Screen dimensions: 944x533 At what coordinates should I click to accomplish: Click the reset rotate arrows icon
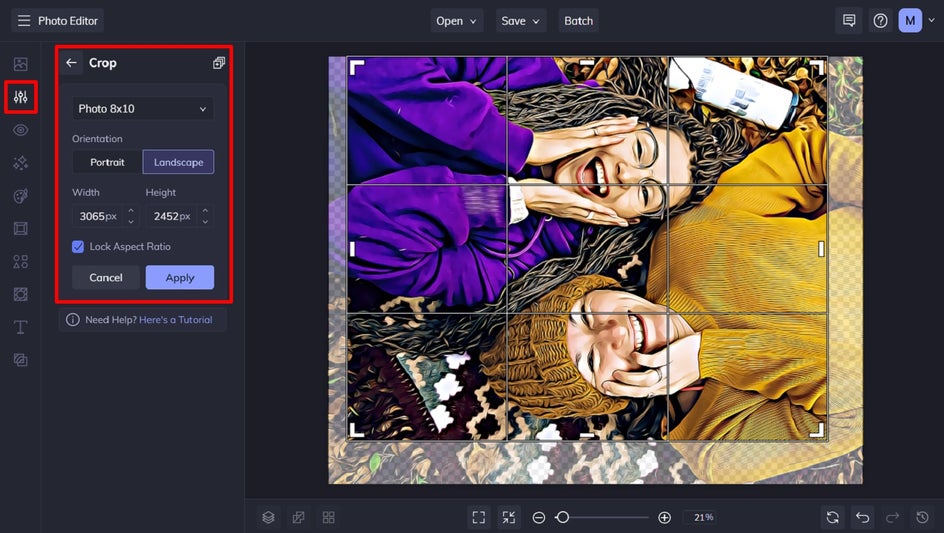pyautogui.click(x=833, y=517)
